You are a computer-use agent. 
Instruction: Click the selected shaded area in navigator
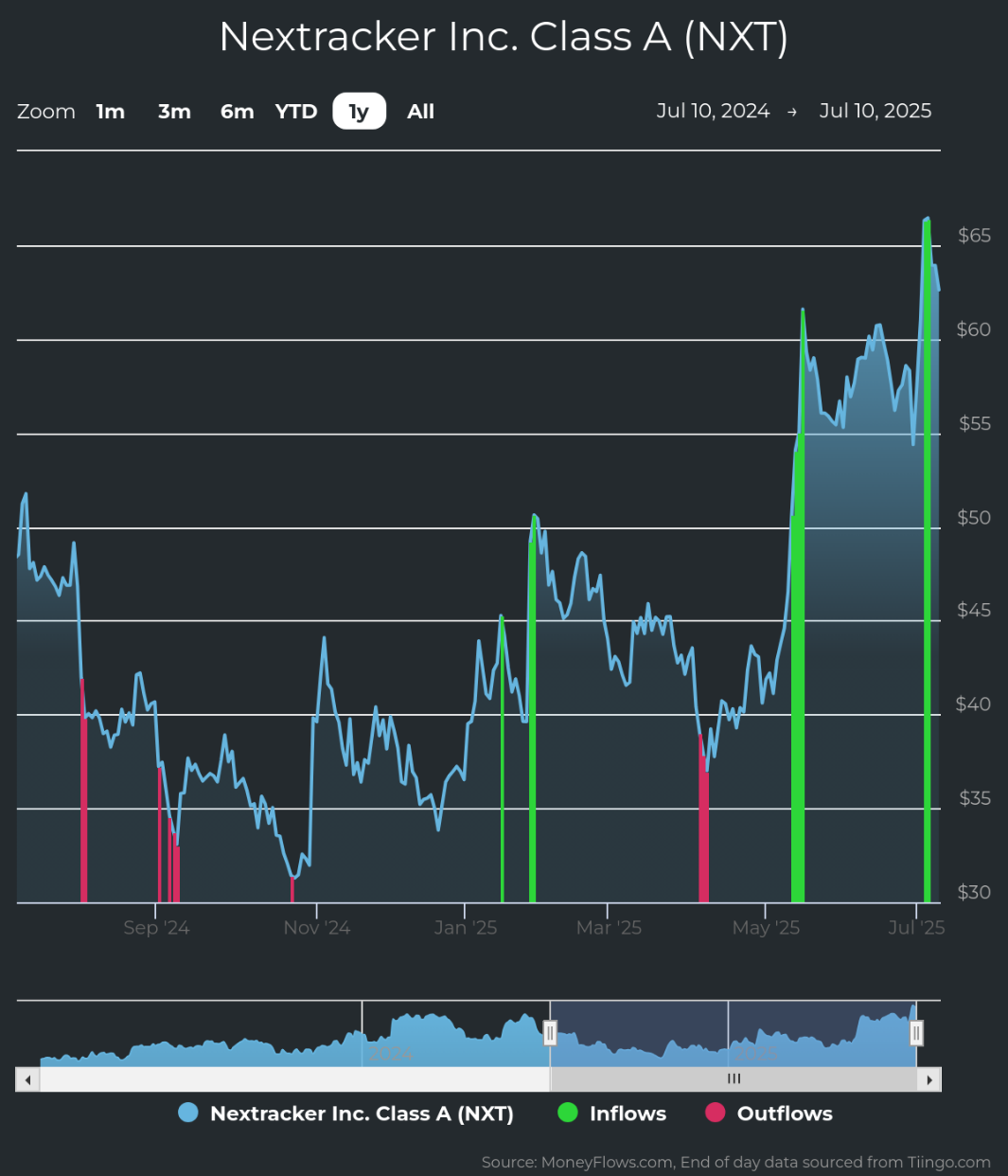point(734,1033)
